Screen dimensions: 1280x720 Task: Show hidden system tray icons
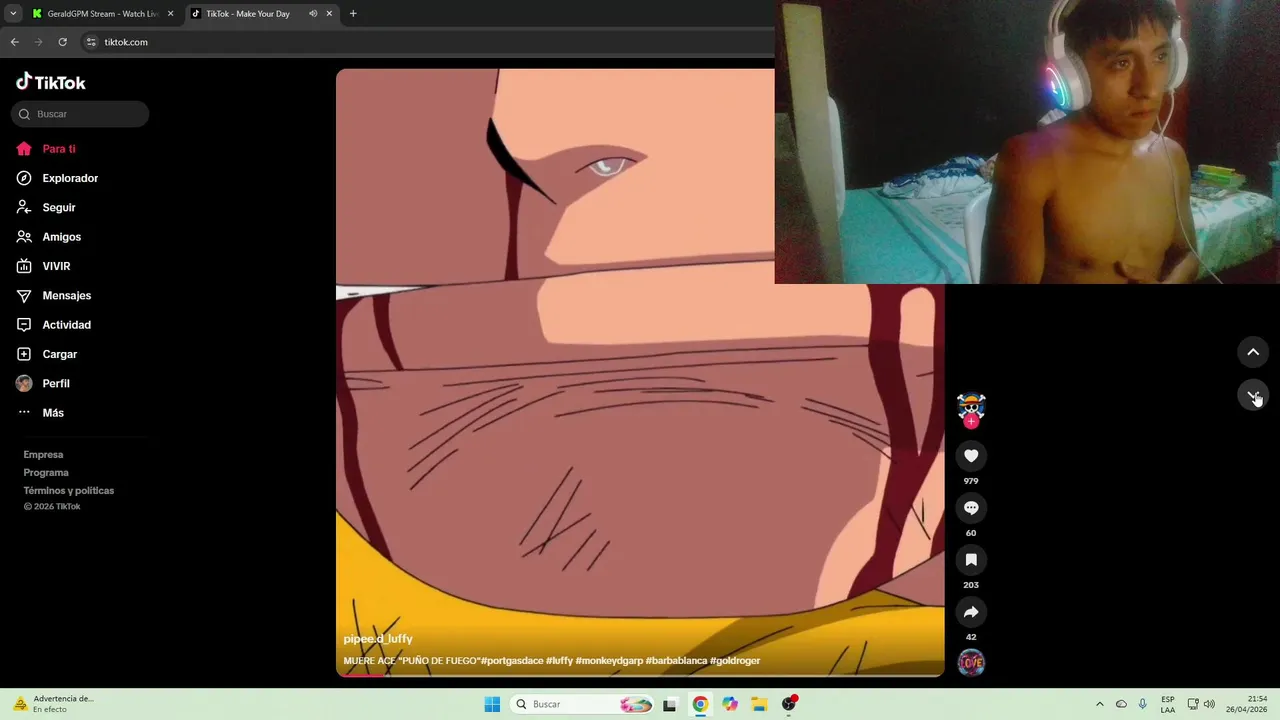(x=1100, y=704)
